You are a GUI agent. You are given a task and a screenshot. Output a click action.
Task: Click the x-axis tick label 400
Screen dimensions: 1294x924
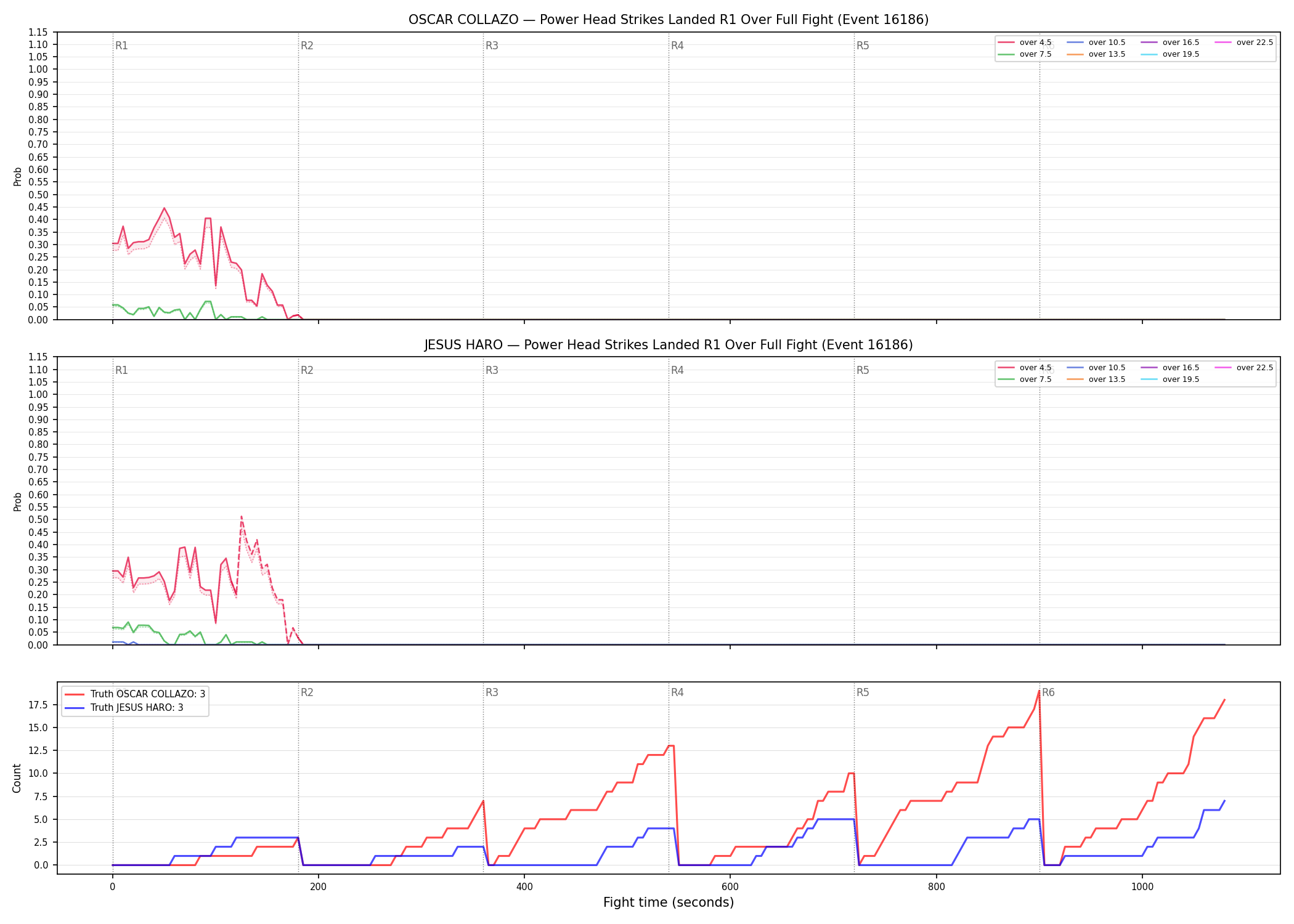[524, 887]
